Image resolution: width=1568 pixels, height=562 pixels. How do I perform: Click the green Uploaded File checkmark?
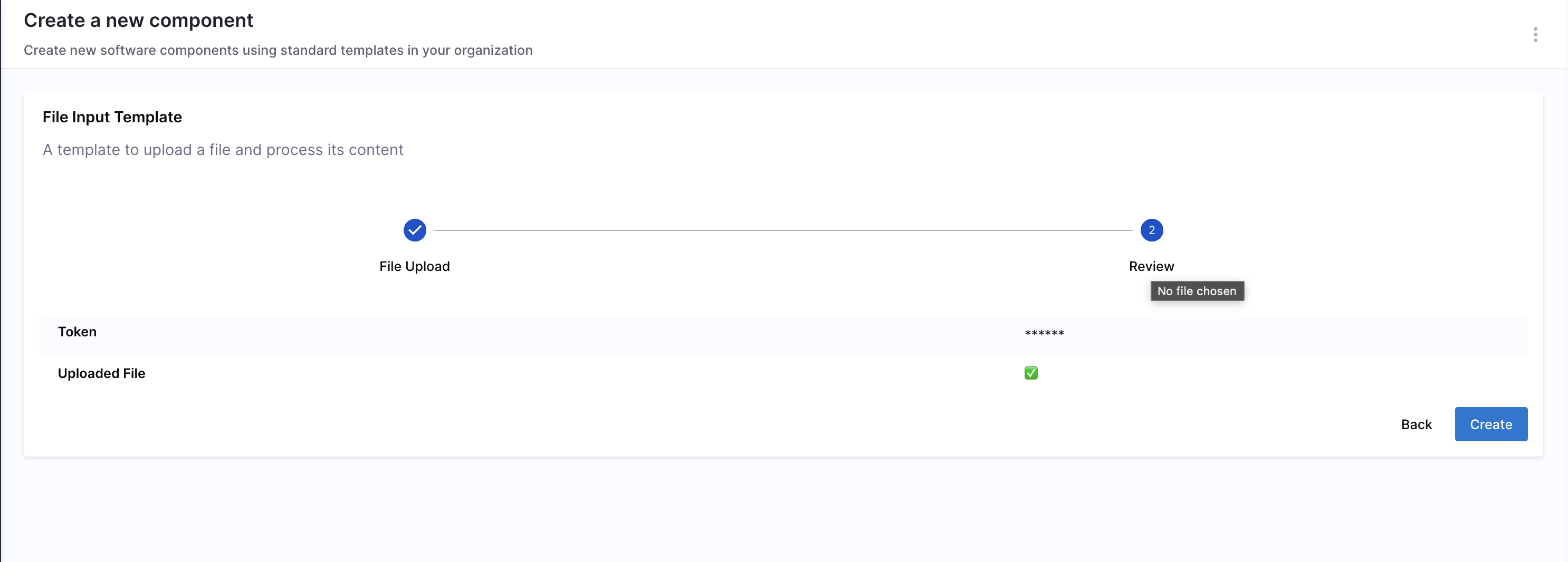pyautogui.click(x=1030, y=373)
